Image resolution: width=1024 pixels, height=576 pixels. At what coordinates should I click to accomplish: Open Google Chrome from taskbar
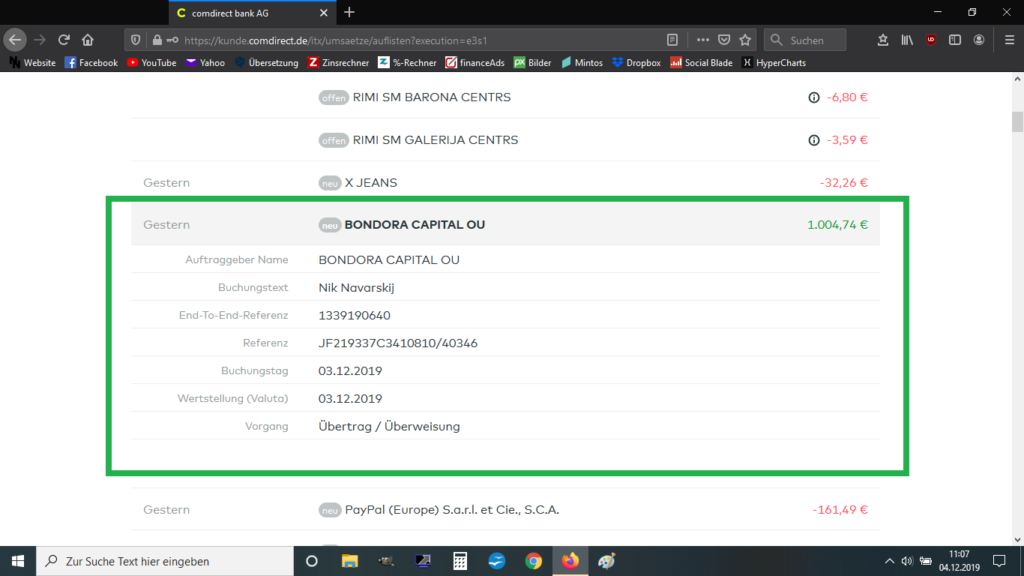pyautogui.click(x=534, y=561)
